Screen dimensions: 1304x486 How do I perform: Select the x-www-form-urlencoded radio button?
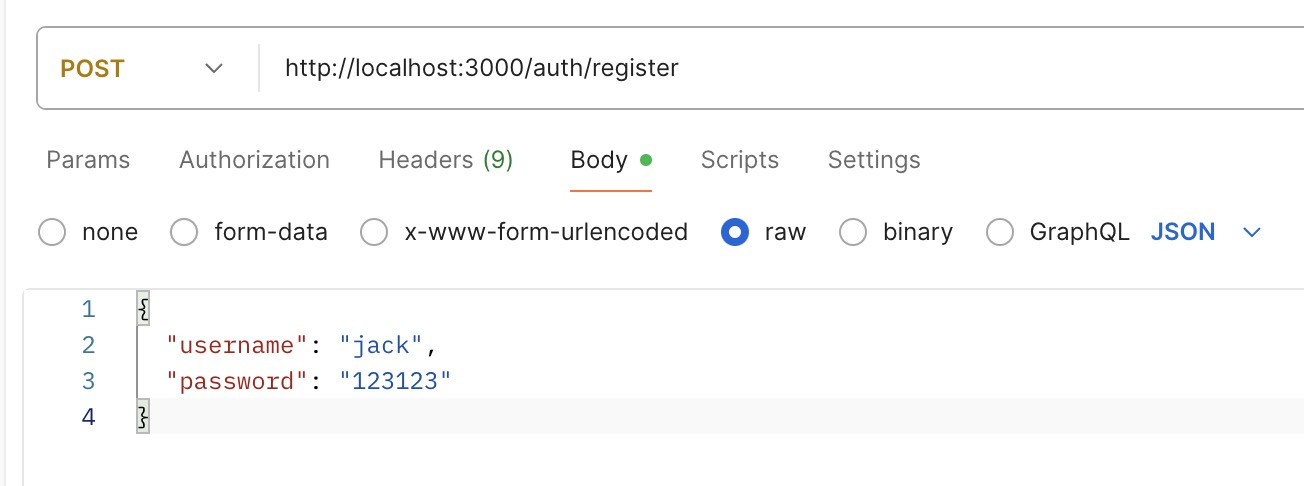[x=373, y=233]
